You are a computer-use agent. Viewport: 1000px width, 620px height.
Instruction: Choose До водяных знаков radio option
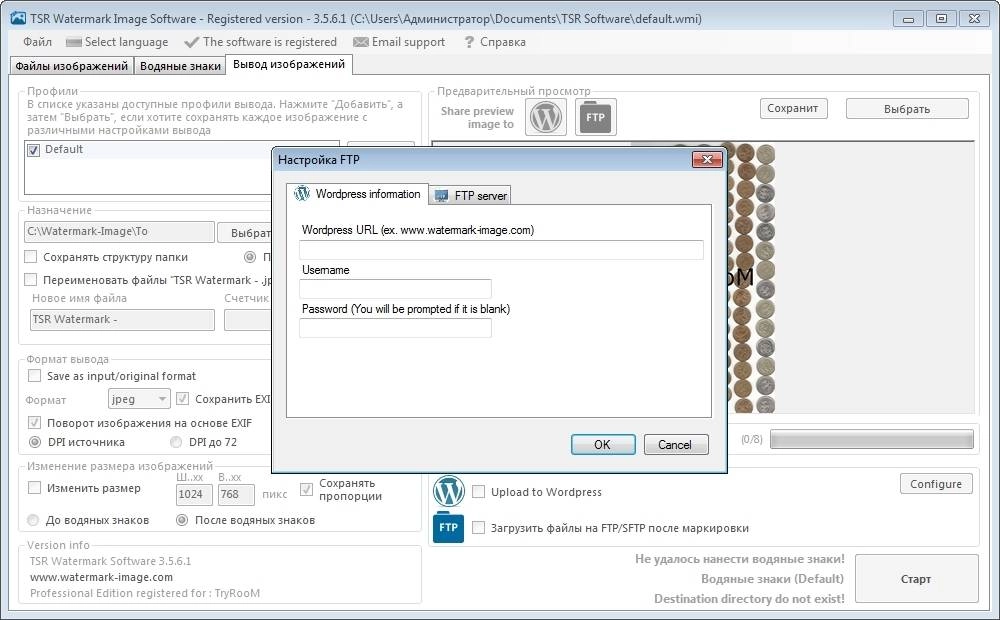click(33, 520)
